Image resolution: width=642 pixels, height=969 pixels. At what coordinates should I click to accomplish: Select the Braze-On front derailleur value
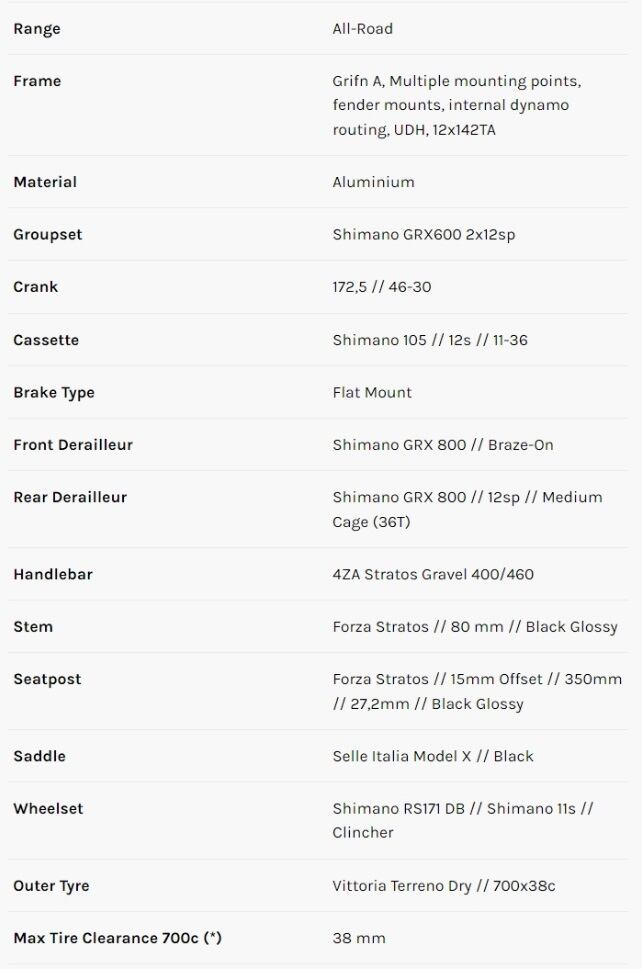coord(443,445)
